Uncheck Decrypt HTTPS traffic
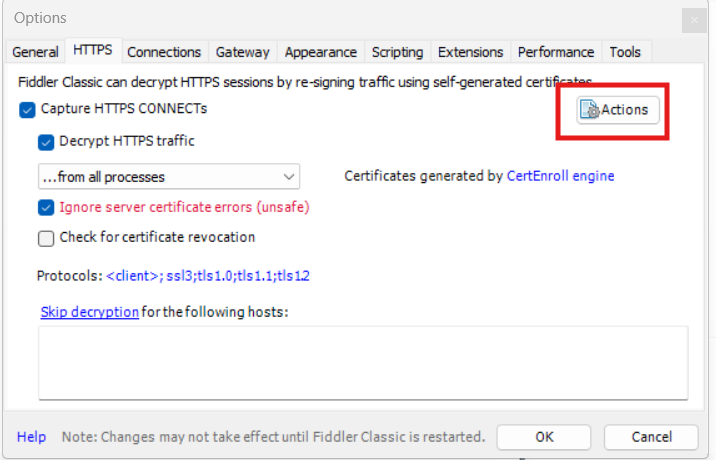Viewport: 716px width, 460px height. [x=46, y=142]
